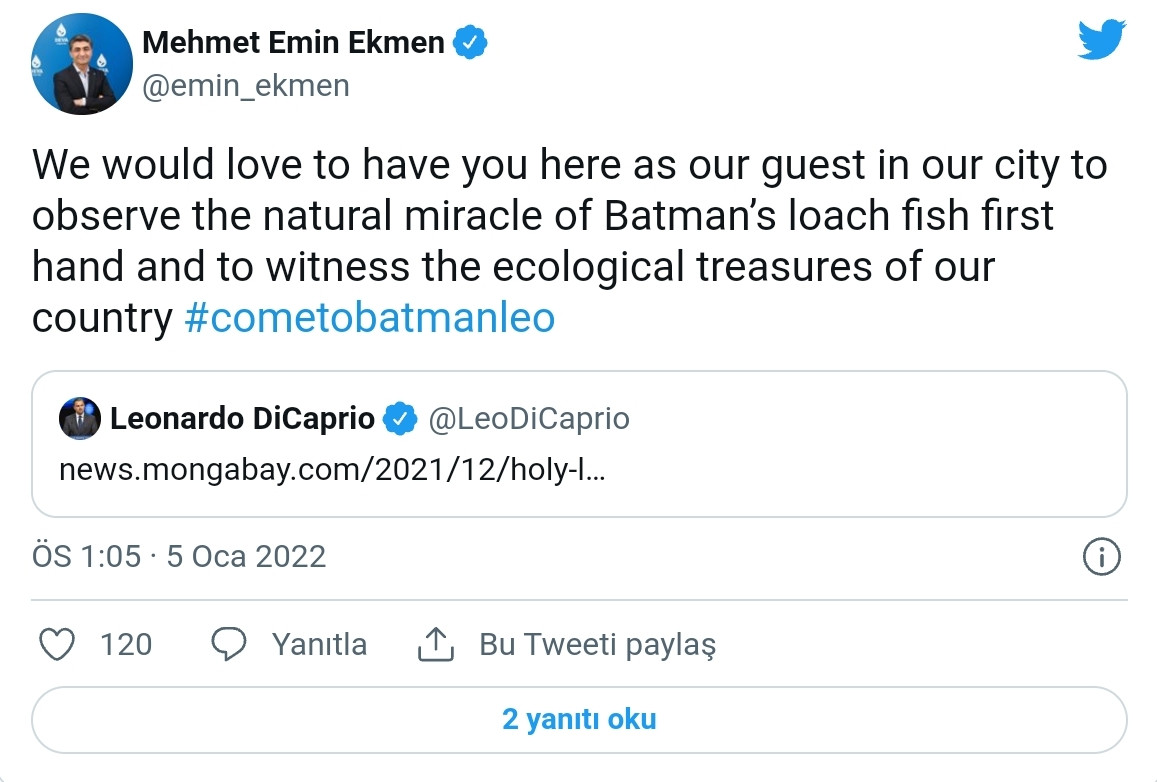Click '2 yanıtı oku' to read replies
The image size is (1157, 782).
(578, 718)
